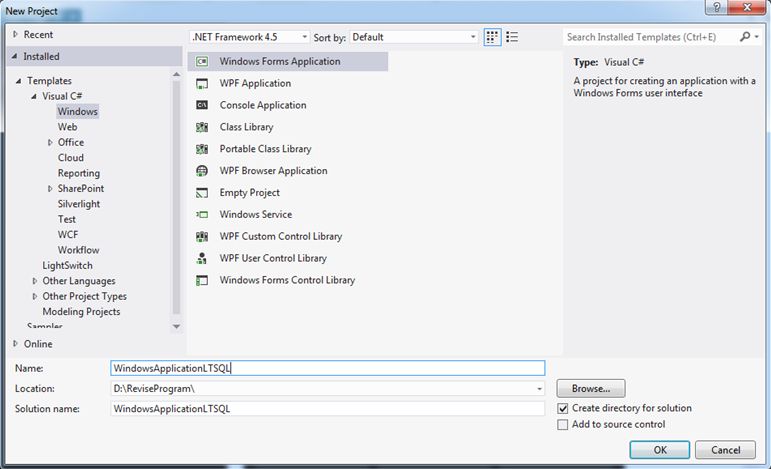The width and height of the screenshot is (771, 469).
Task: Select Windows Service template name
Action: 256,214
